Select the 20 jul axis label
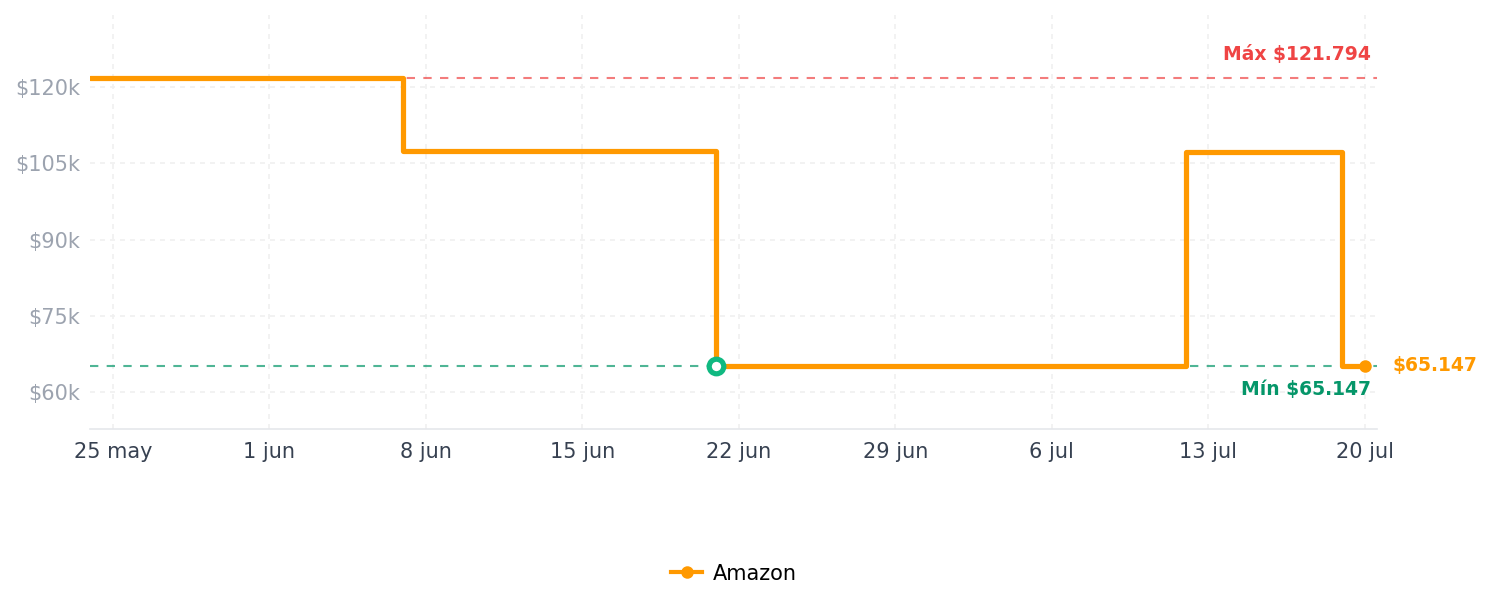 point(1365,451)
